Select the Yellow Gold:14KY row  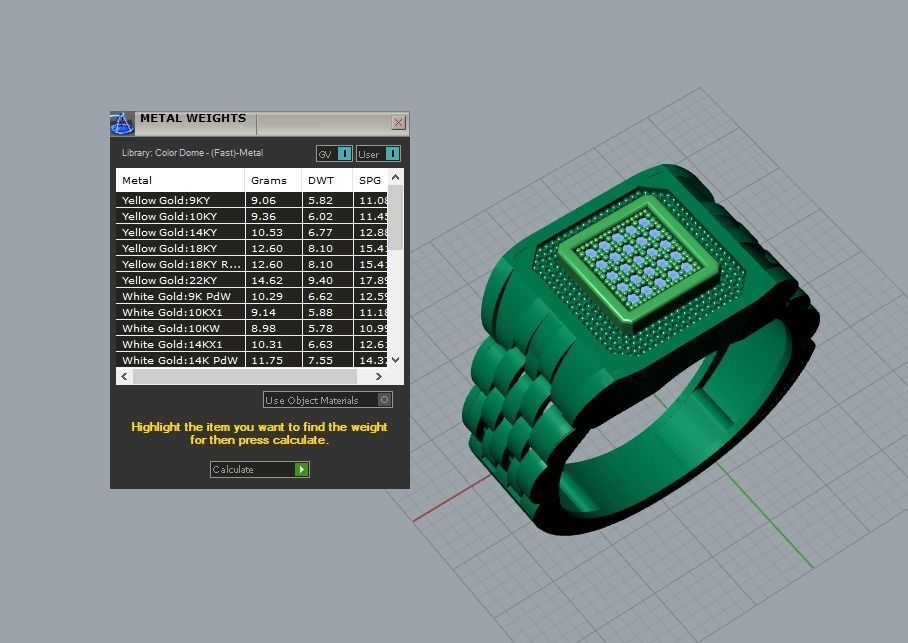(x=251, y=232)
